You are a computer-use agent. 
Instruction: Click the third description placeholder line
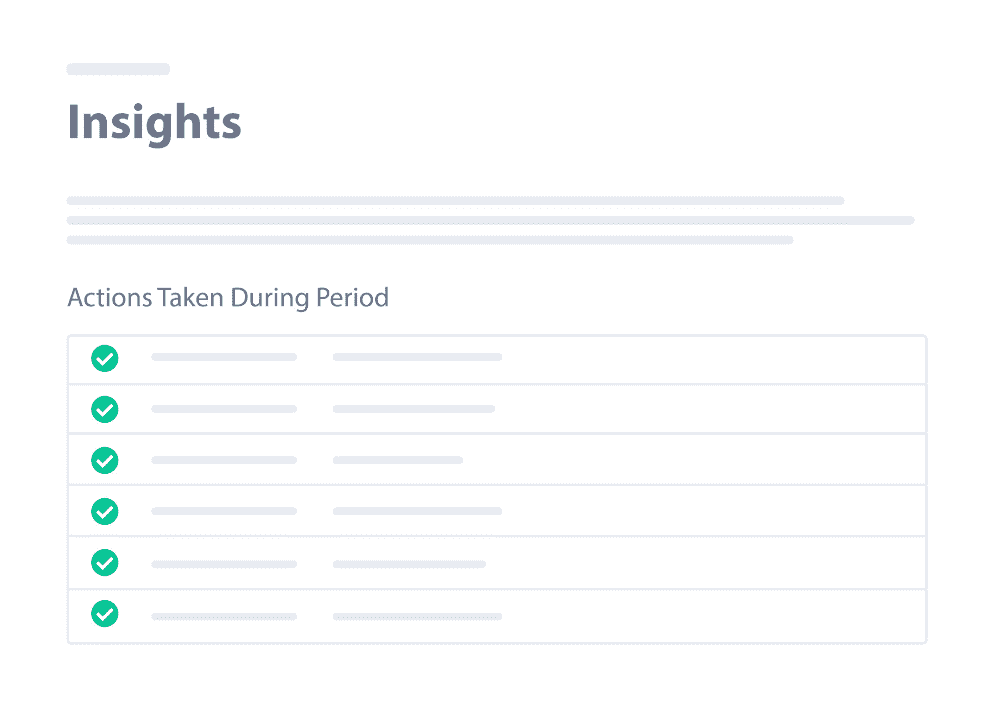(430, 240)
